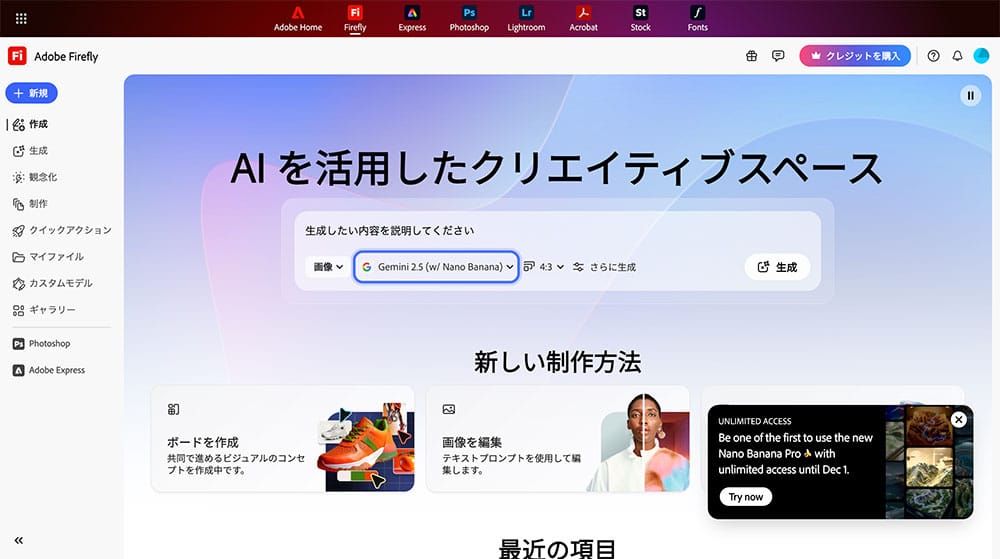Viewport: 1000px width, 559px height.
Task: Select 作成 in the sidebar
Action: click(31, 124)
